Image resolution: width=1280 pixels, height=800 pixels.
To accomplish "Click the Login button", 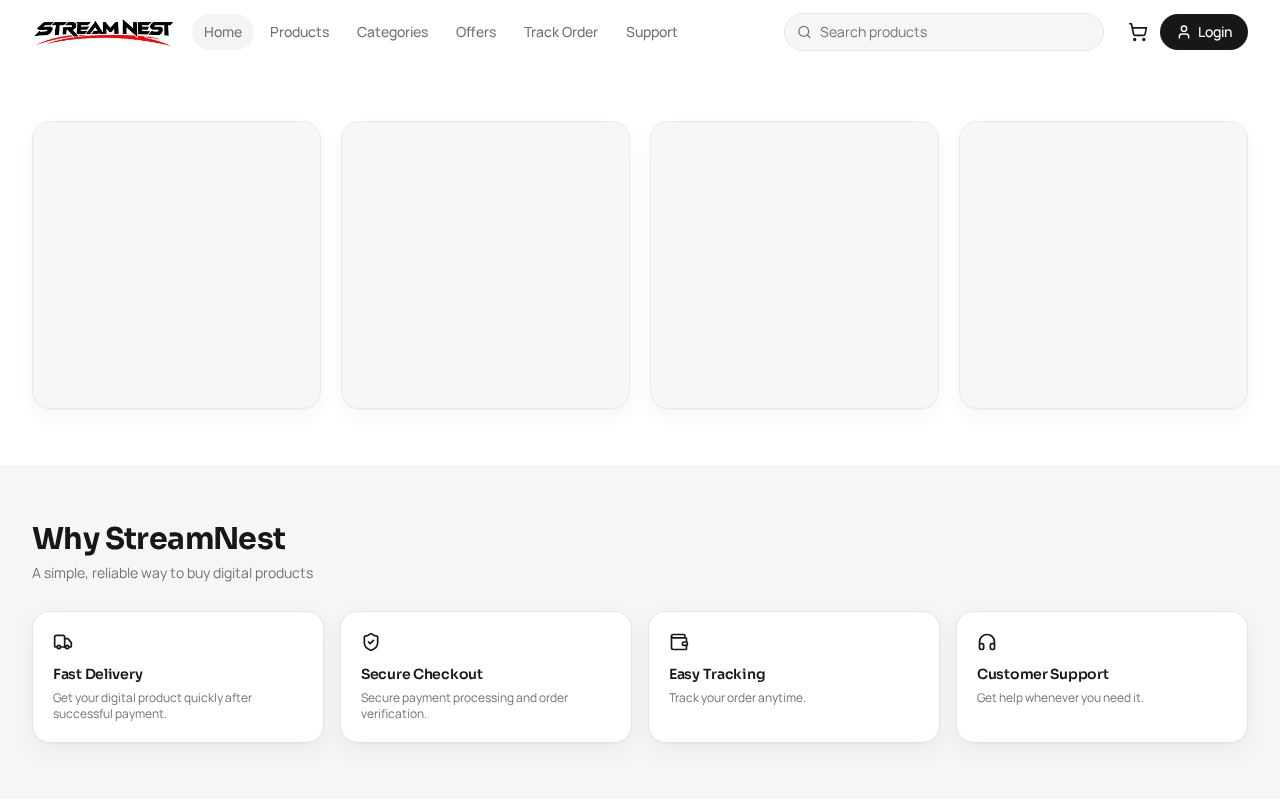I will 1204,32.
